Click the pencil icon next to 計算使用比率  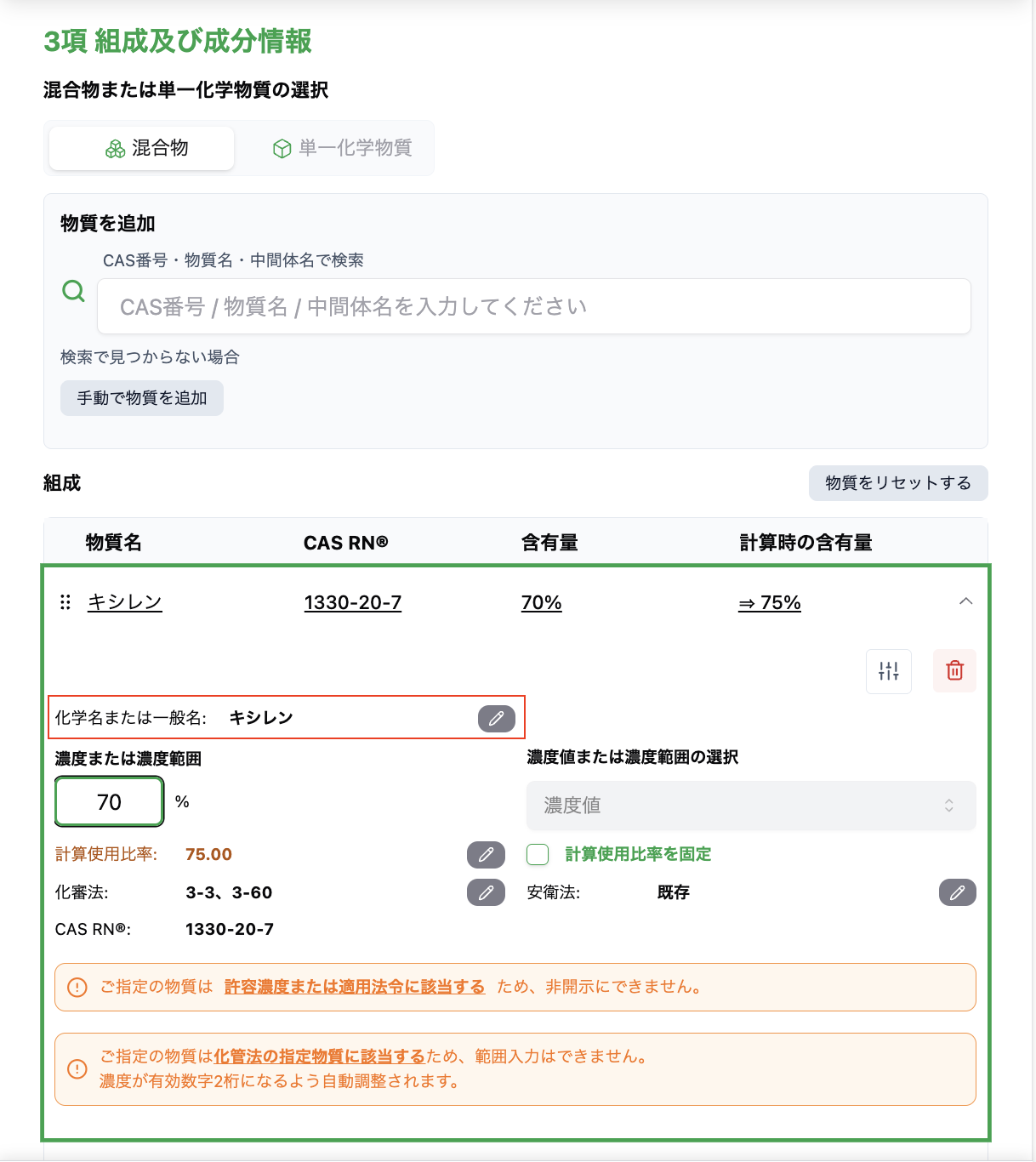(485, 855)
